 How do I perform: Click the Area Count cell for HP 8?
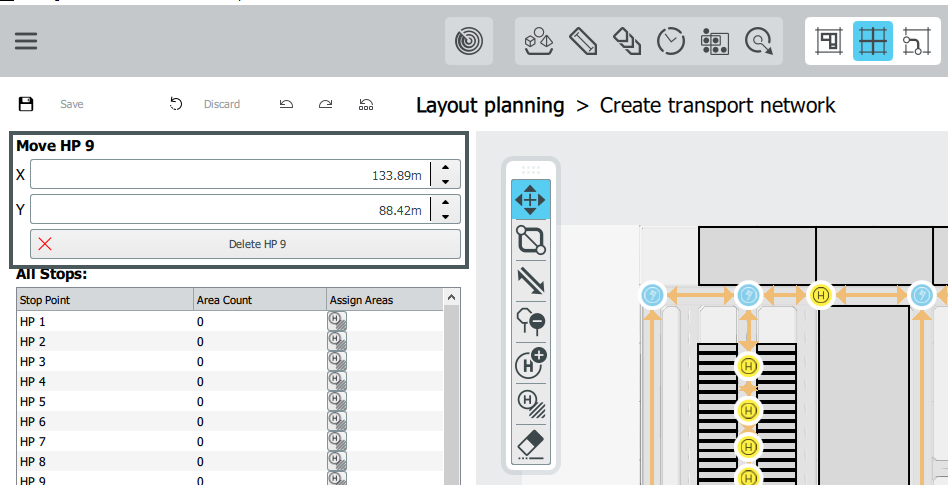point(260,461)
